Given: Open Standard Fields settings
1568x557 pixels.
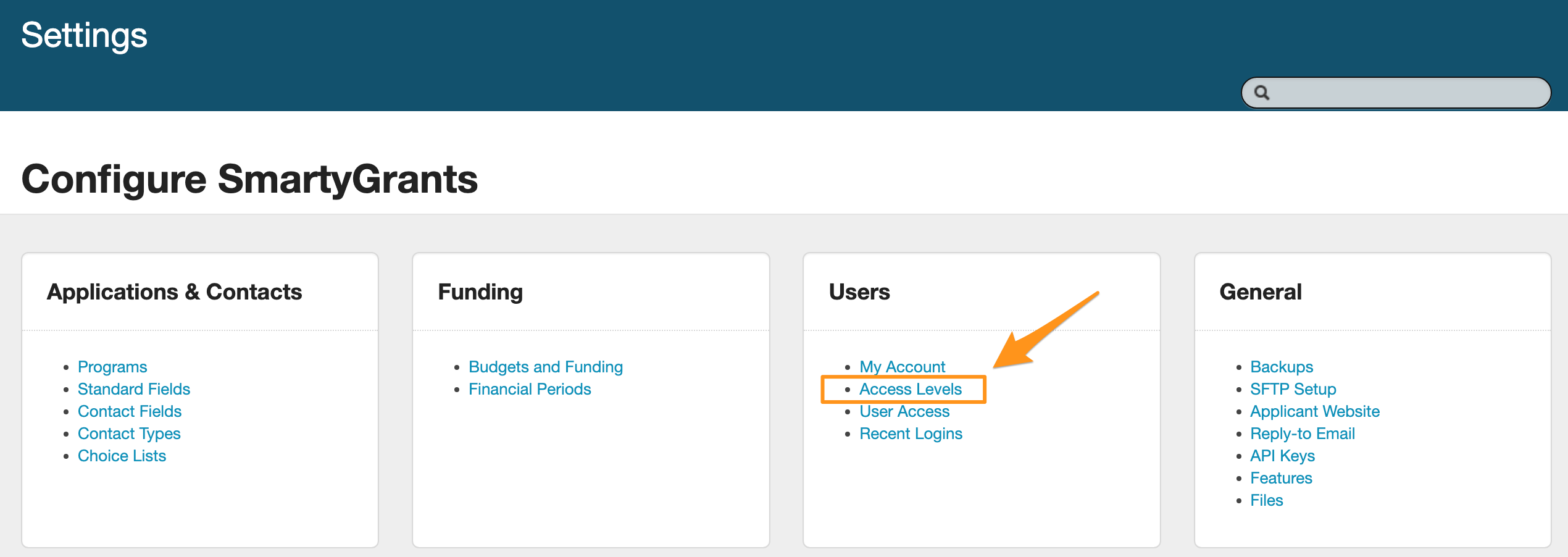Looking at the screenshot, I should point(134,389).
